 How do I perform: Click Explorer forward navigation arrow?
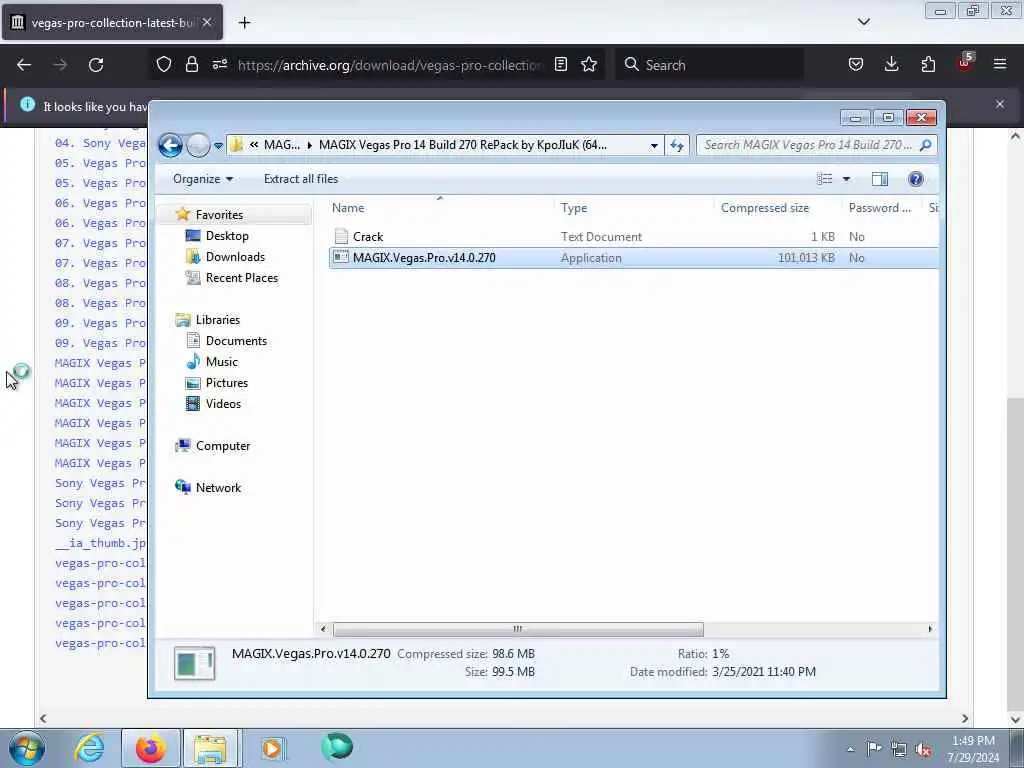coord(198,145)
